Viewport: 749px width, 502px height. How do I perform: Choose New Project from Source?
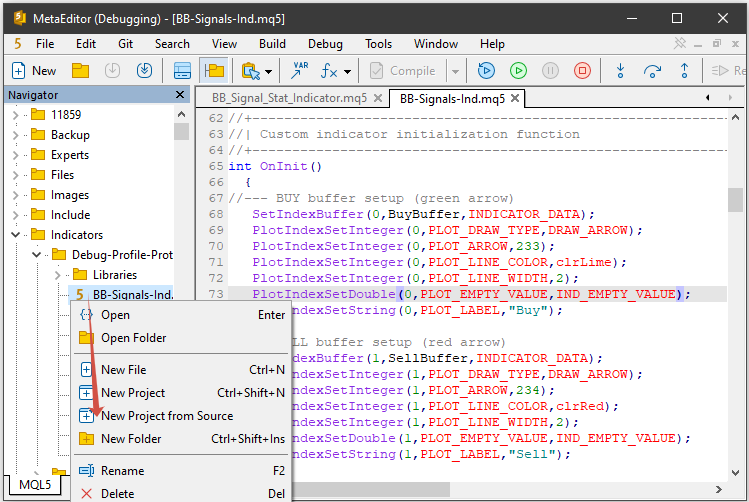182,416
